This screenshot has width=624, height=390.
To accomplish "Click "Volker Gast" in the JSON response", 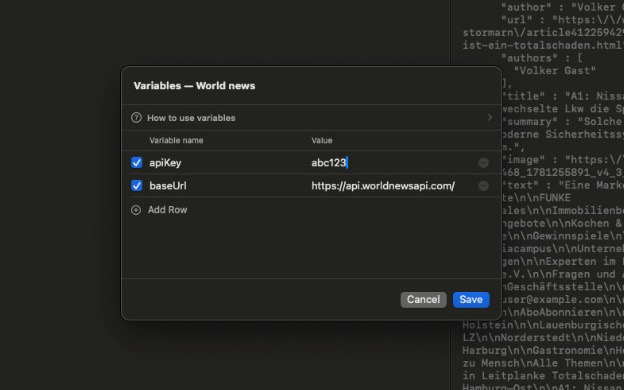I will point(555,70).
